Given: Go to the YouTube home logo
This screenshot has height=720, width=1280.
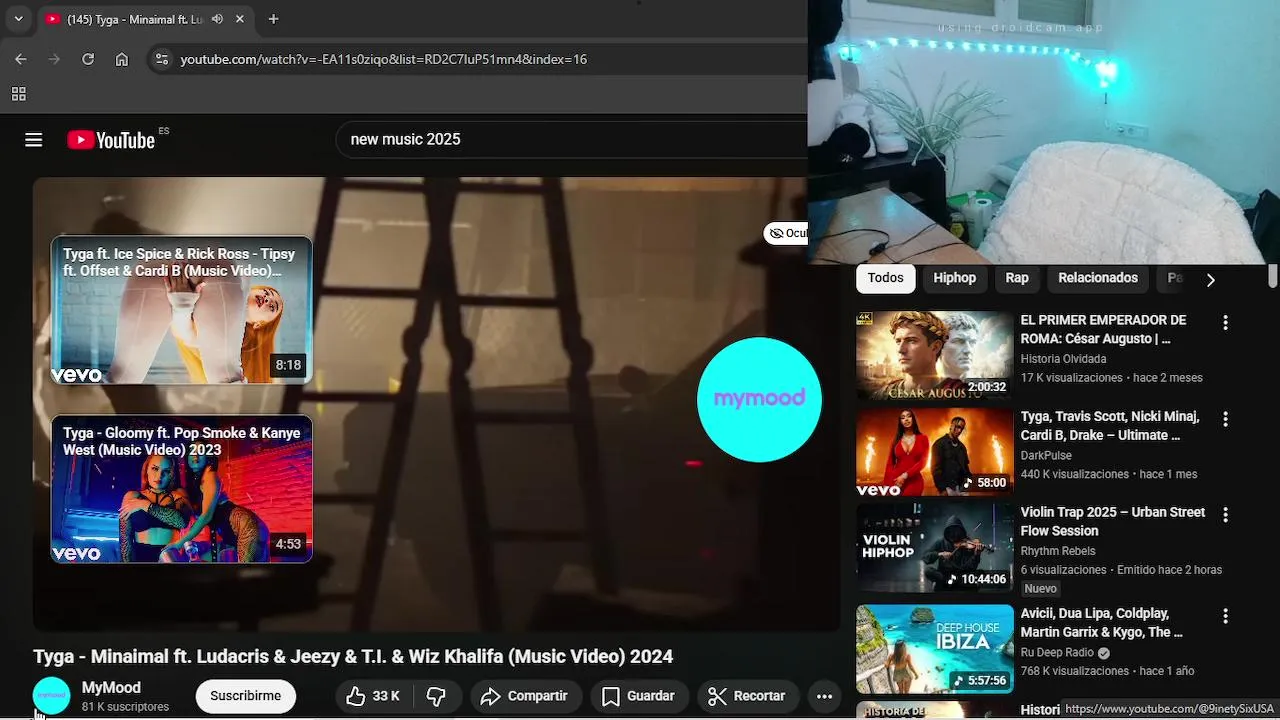Looking at the screenshot, I should coord(111,140).
